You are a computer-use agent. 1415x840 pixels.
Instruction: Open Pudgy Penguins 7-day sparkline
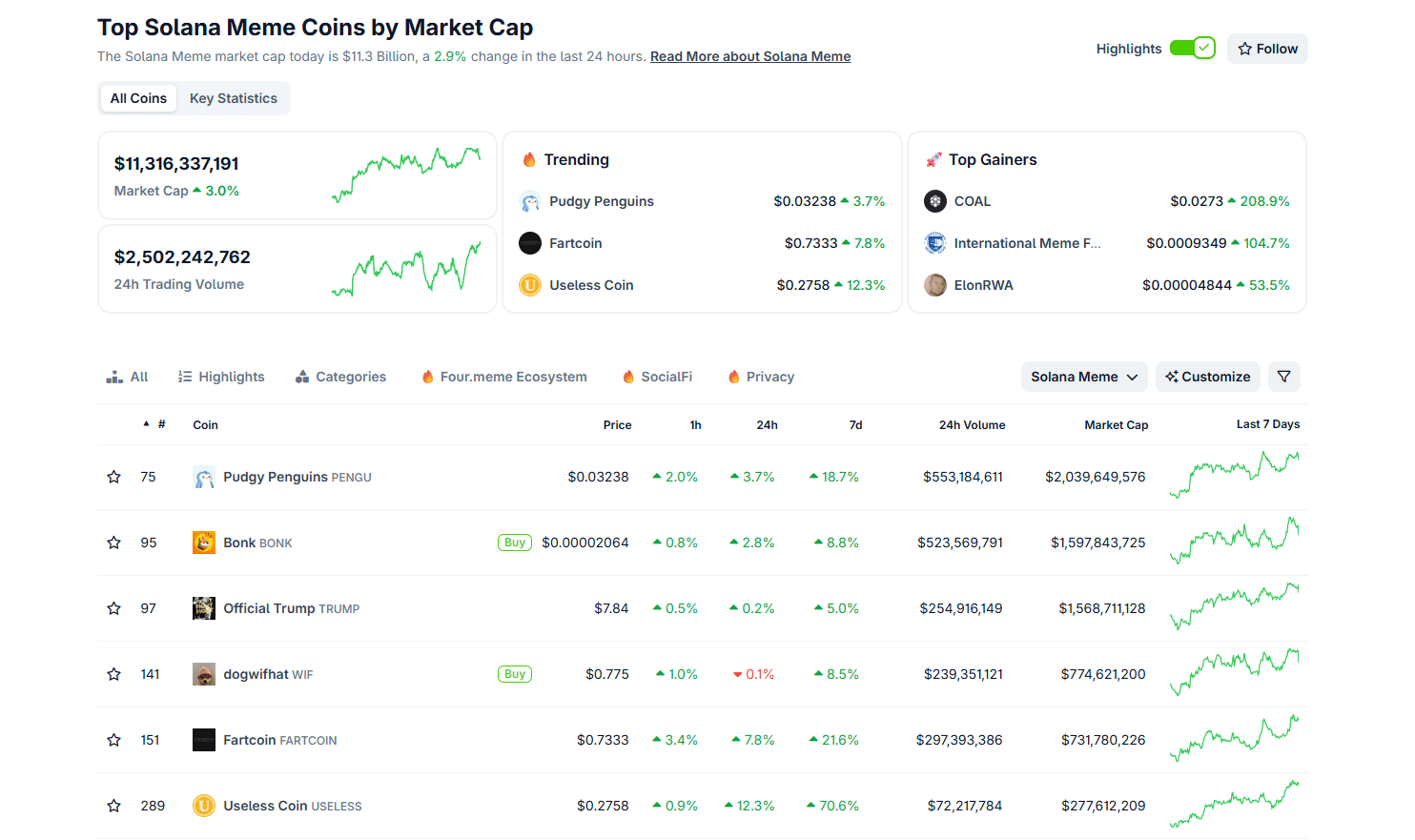click(x=1235, y=475)
